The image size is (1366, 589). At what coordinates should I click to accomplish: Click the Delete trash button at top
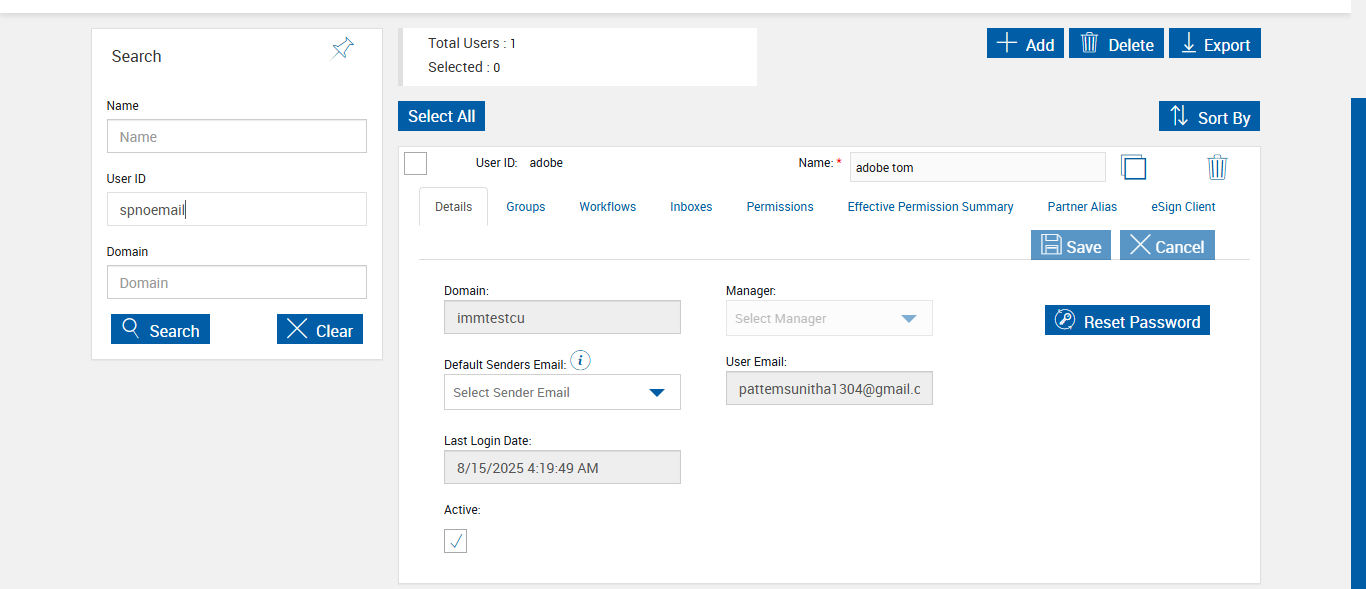point(1116,44)
